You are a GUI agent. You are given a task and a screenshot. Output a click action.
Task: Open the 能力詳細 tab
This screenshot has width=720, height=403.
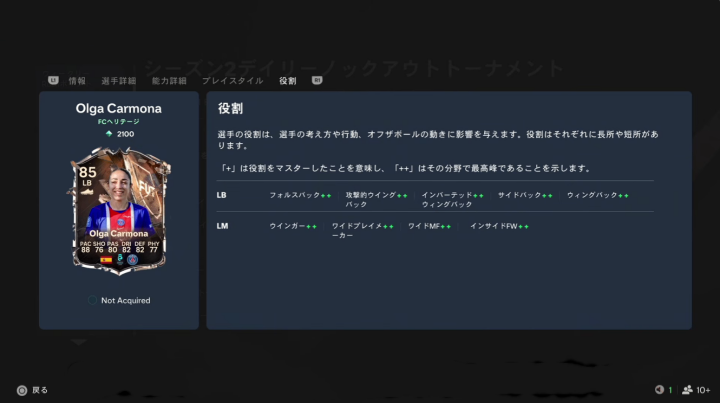pyautogui.click(x=169, y=81)
